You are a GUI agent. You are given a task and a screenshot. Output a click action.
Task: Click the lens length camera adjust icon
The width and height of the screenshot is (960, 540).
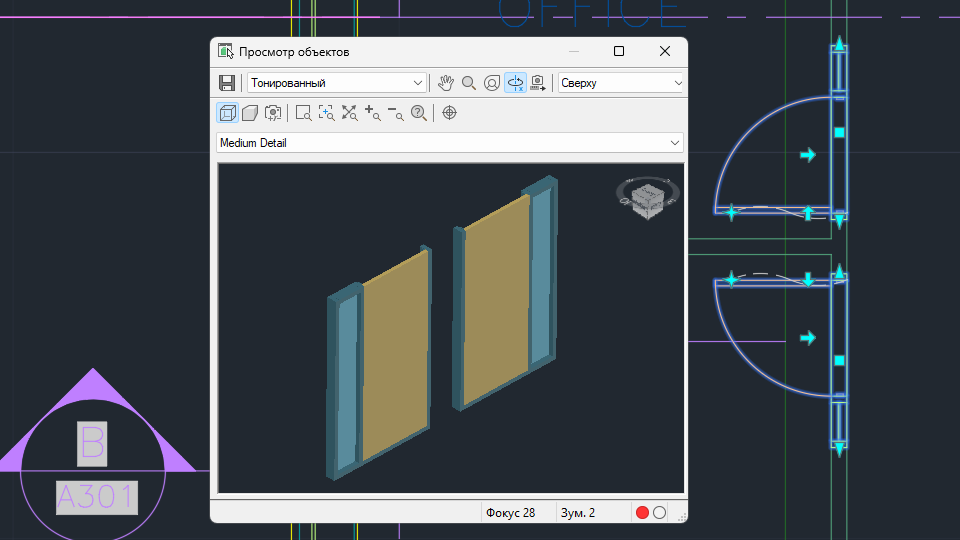click(x=273, y=113)
